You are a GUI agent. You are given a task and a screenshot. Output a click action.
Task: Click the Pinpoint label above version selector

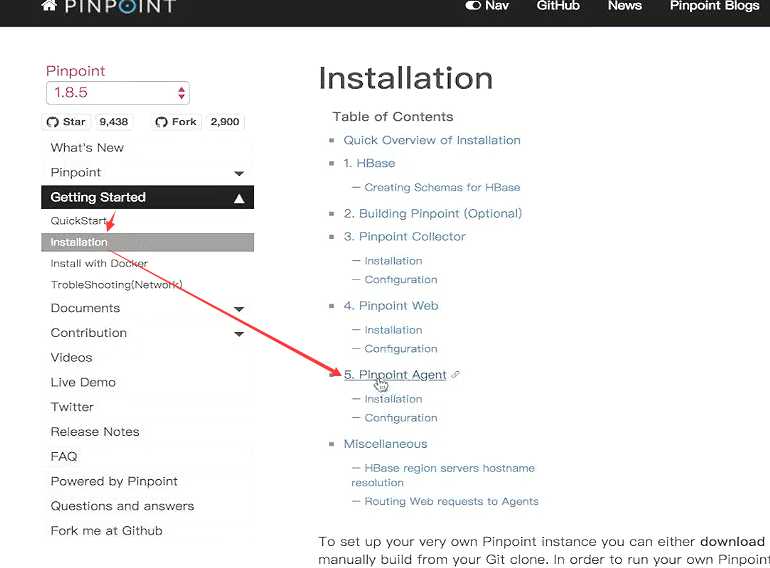click(x=76, y=71)
